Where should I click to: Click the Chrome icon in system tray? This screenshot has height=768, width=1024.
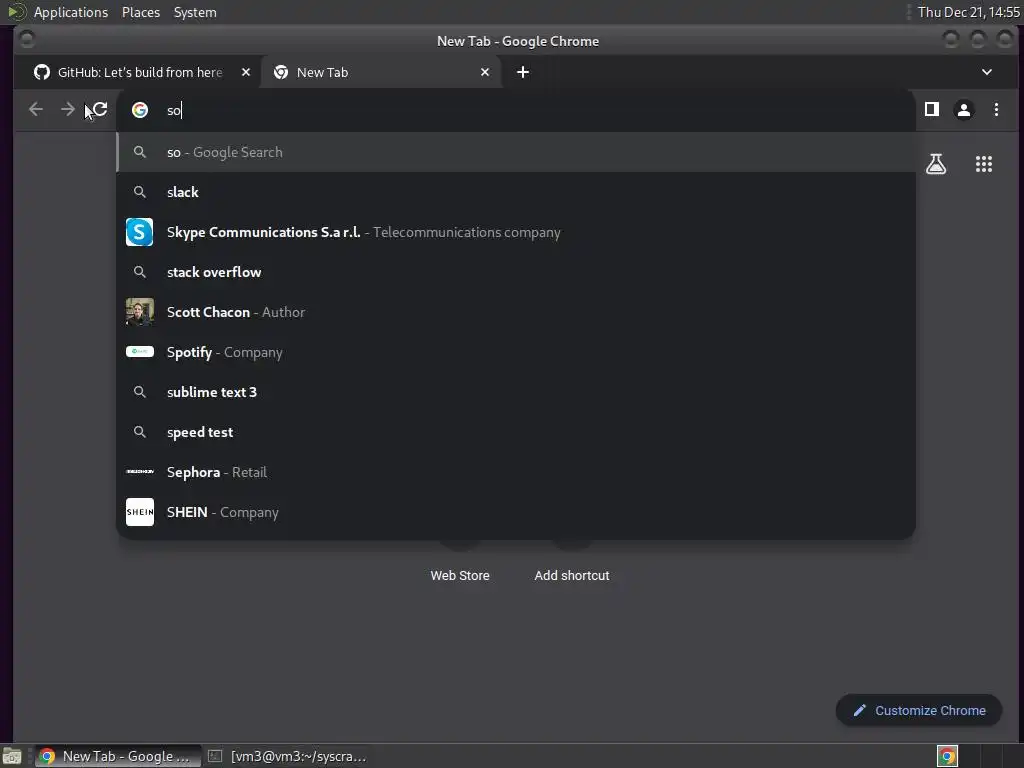[947, 756]
